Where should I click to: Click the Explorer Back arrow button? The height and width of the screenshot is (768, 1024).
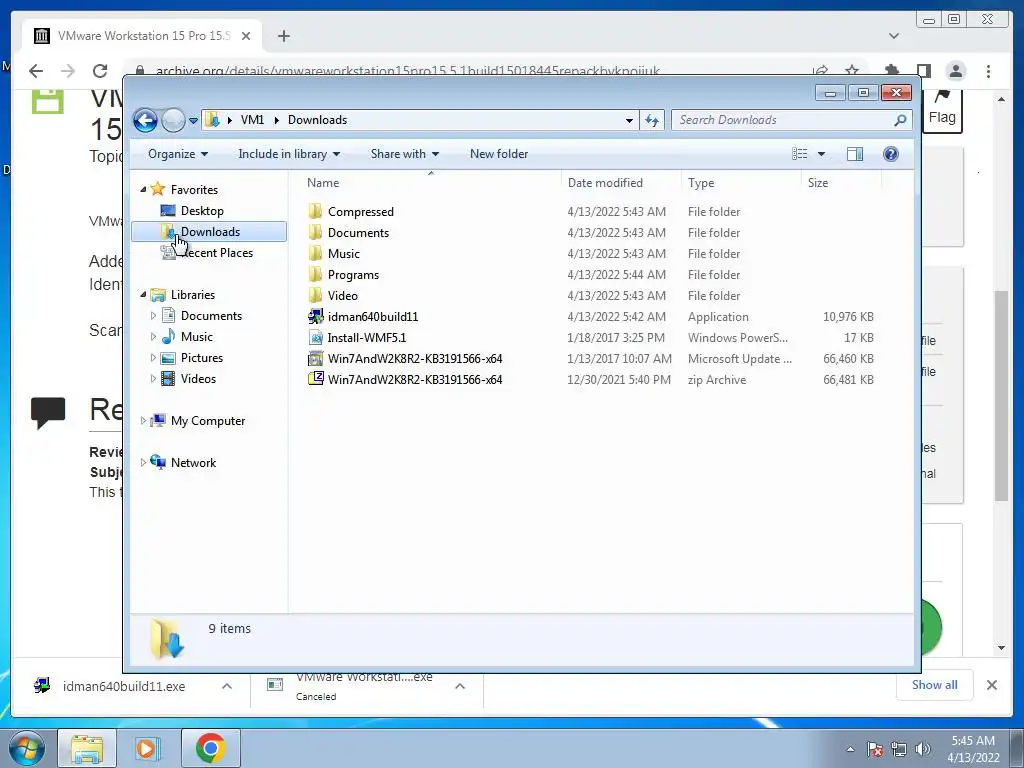coord(145,120)
